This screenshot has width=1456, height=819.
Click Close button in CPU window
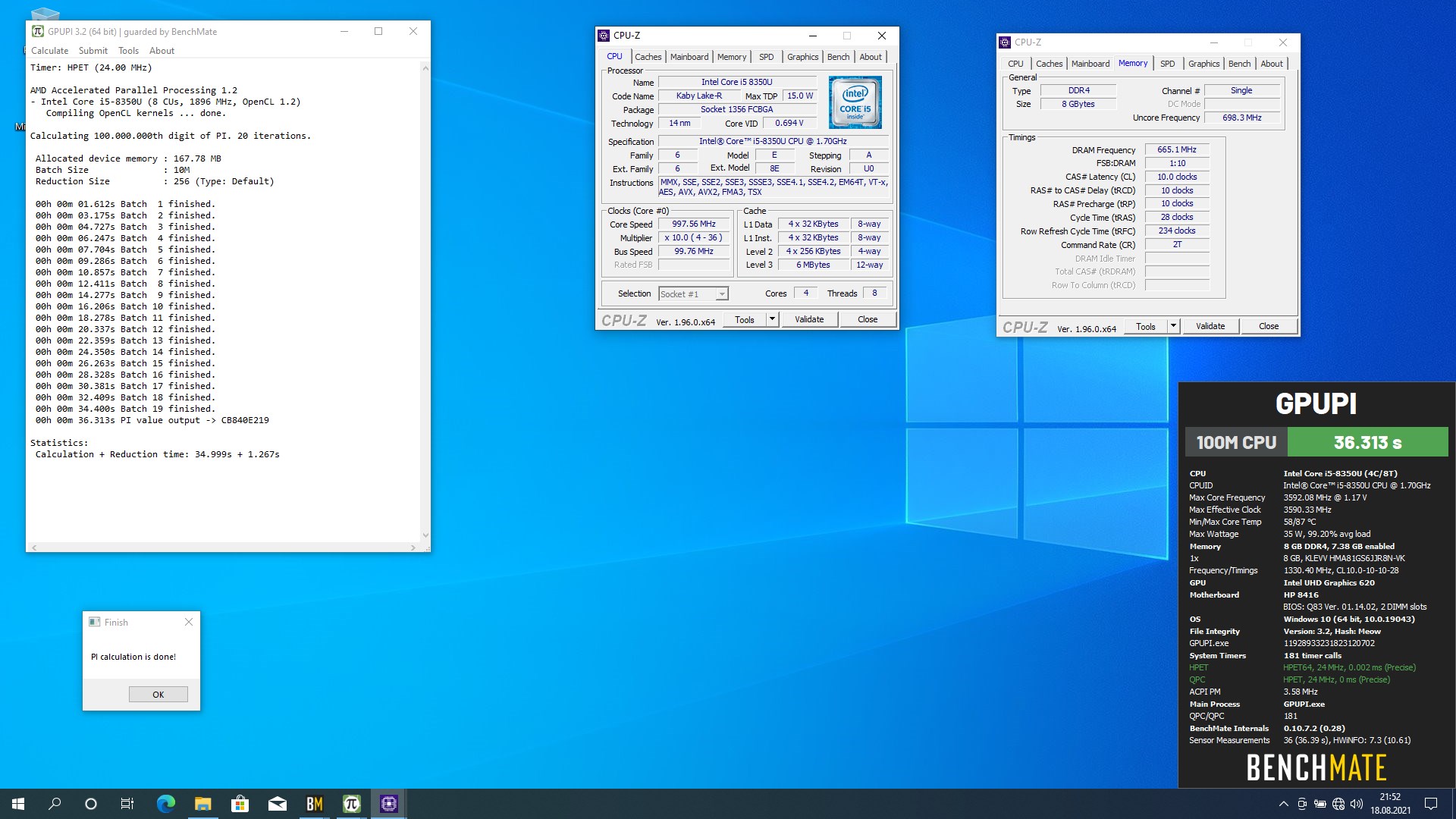[x=868, y=319]
